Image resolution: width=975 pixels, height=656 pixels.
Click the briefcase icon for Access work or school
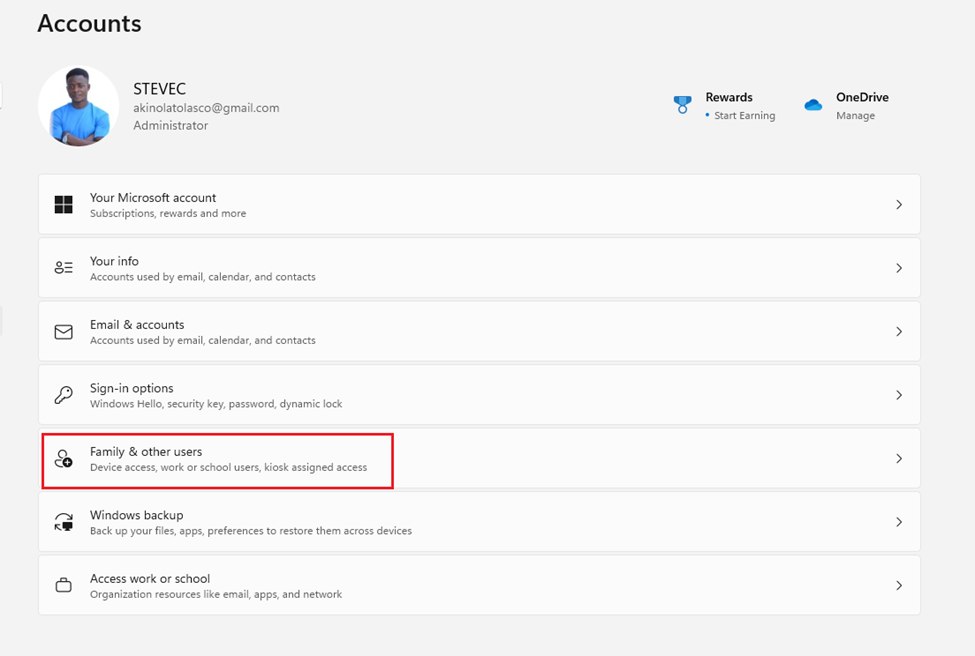[x=64, y=586]
